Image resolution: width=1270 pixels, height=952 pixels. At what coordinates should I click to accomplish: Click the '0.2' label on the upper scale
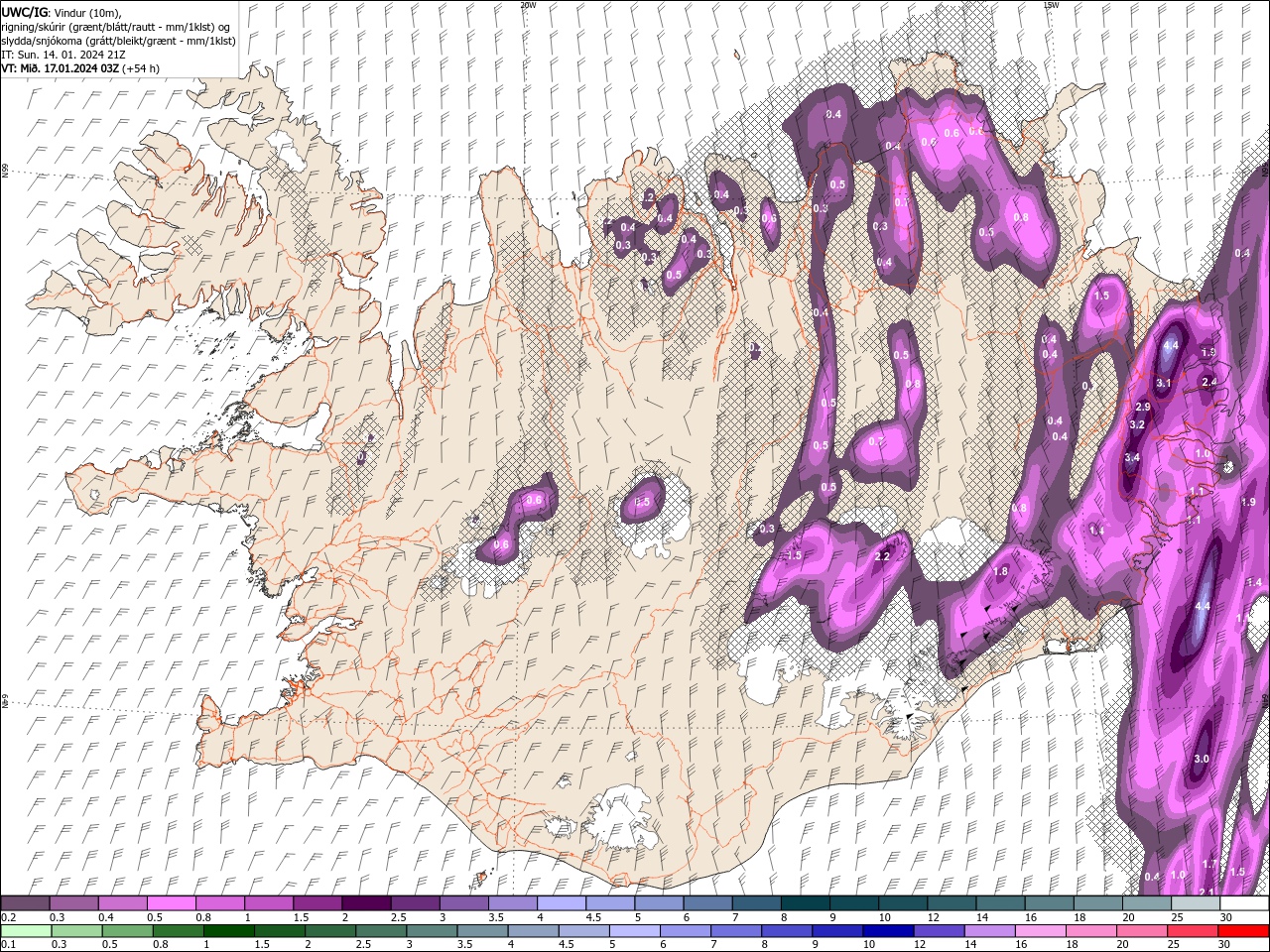pos(8,917)
